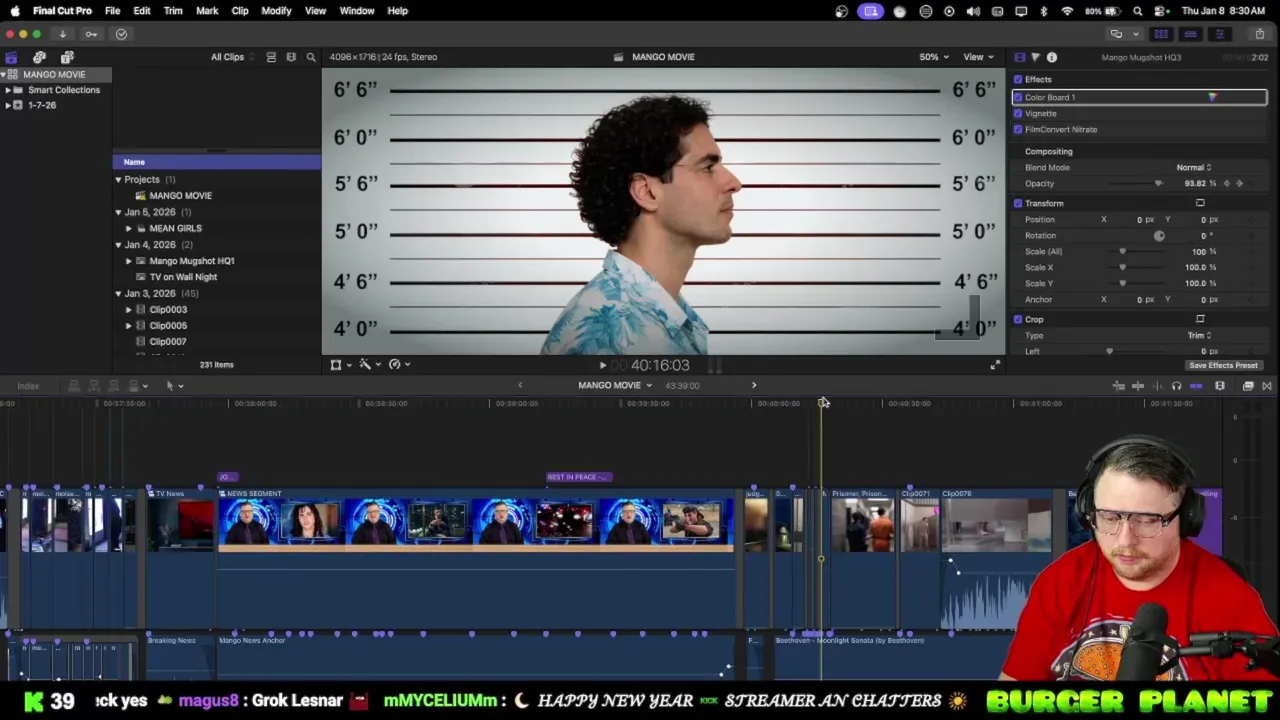Open the Transitions browser icon

pyautogui.click(x=1266, y=386)
